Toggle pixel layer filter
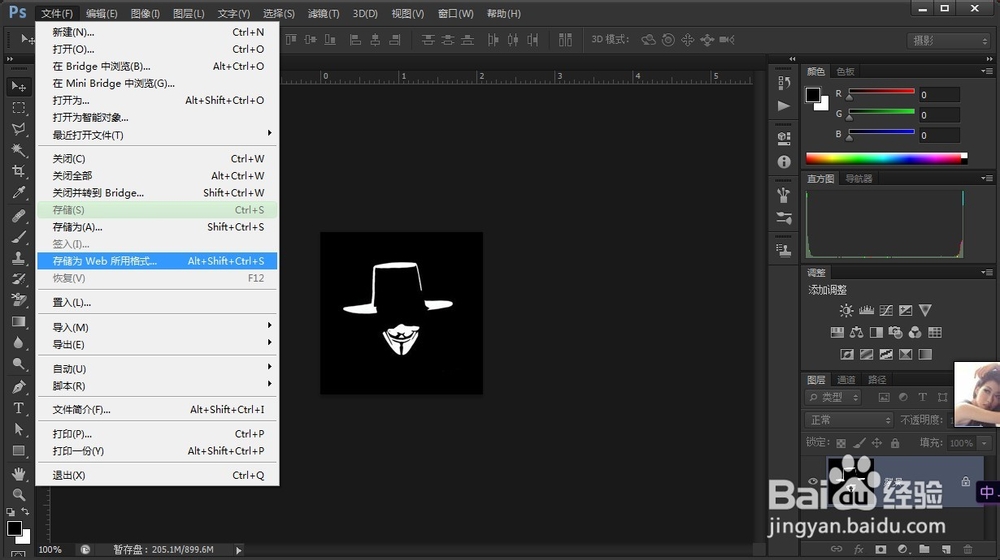This screenshot has height=560, width=1000. [884, 397]
